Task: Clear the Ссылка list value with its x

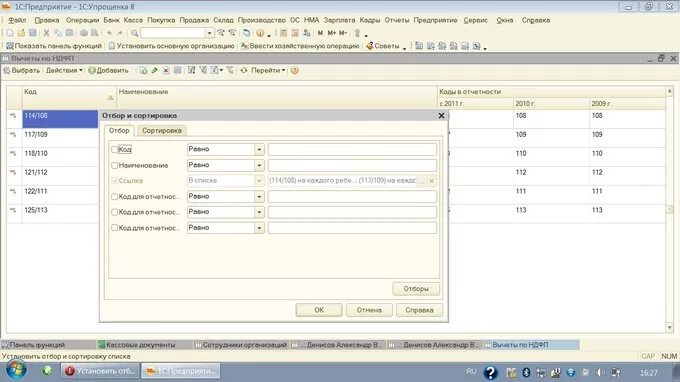Action: 432,181
